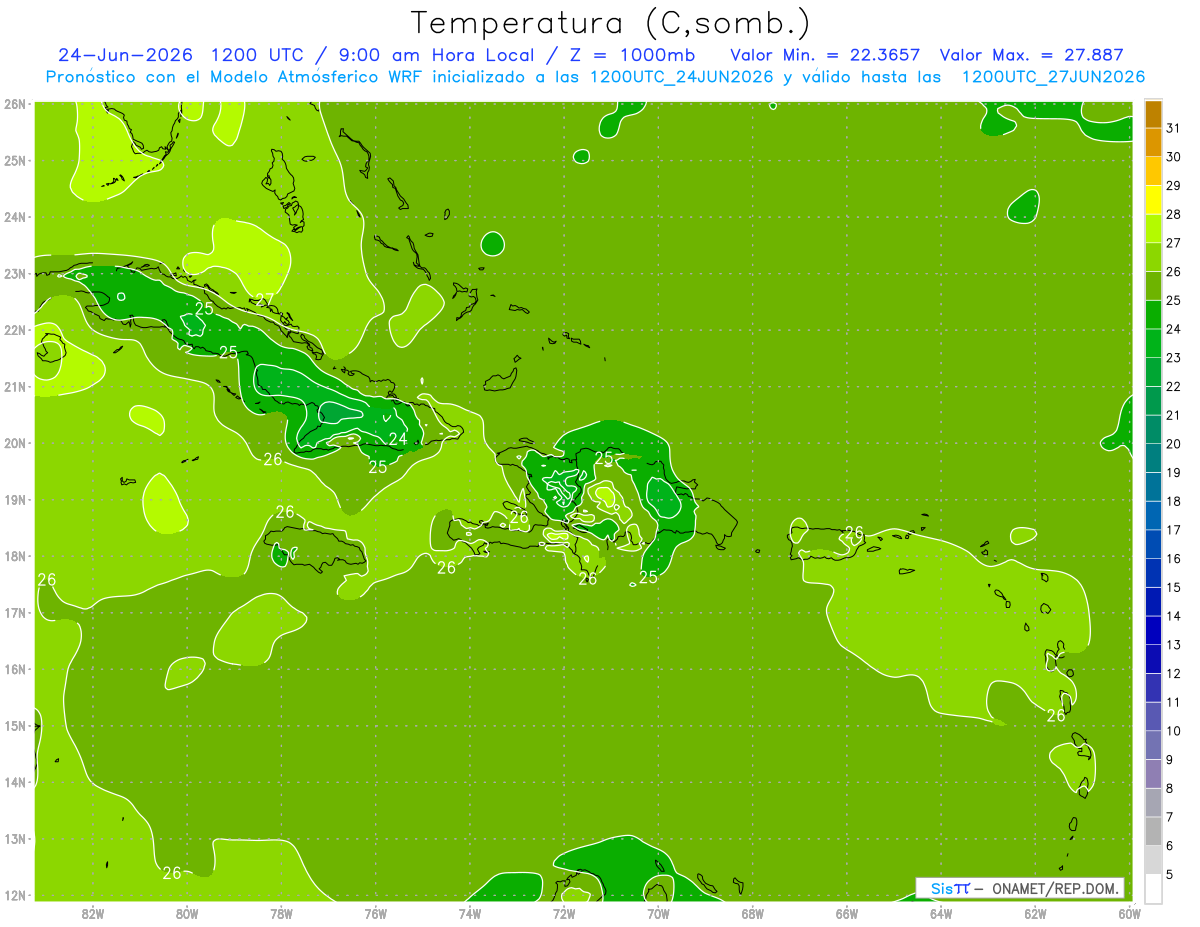Click the 82W longitude axis label

(93, 913)
